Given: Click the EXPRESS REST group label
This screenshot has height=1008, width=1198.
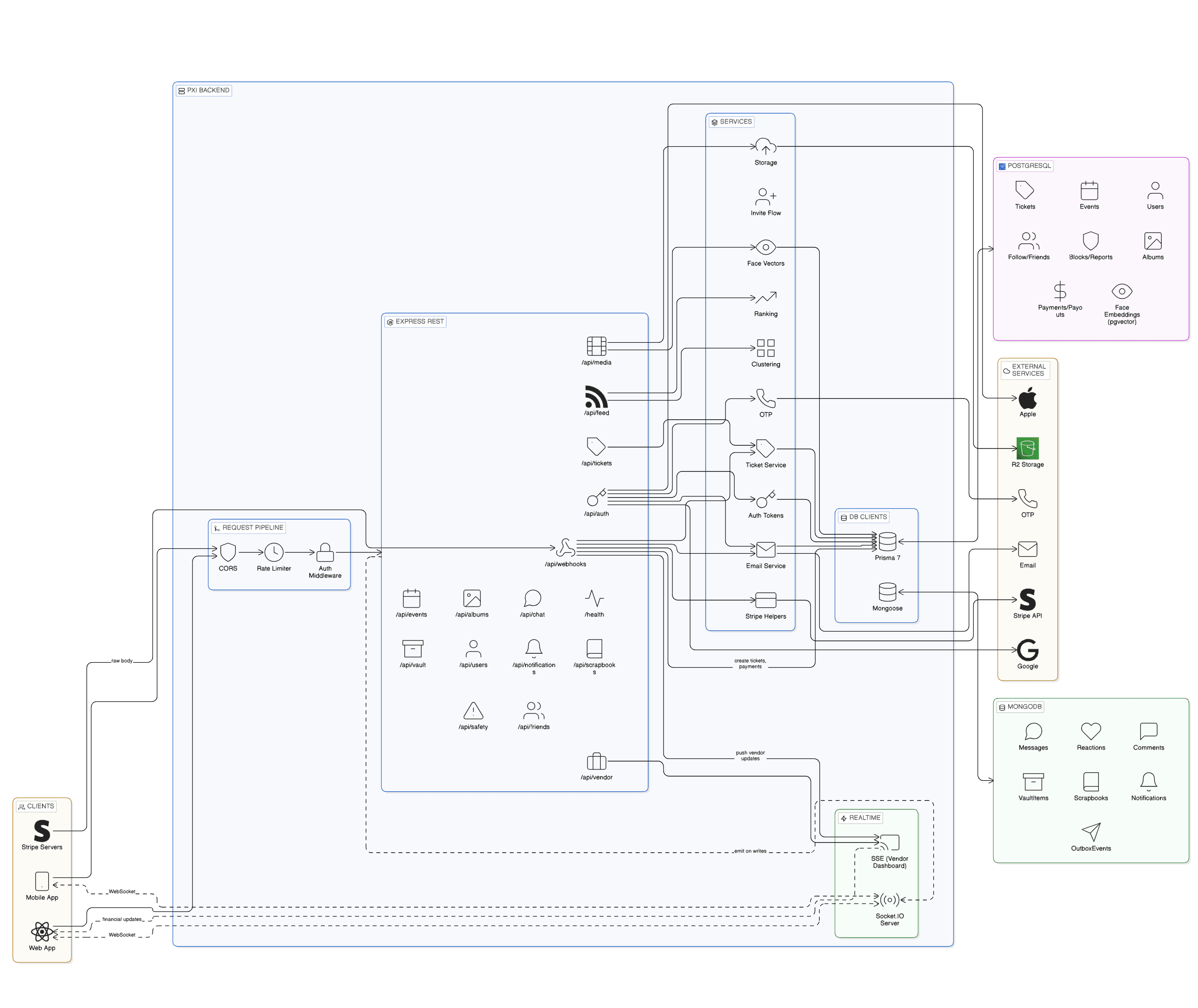Looking at the screenshot, I should (x=415, y=322).
